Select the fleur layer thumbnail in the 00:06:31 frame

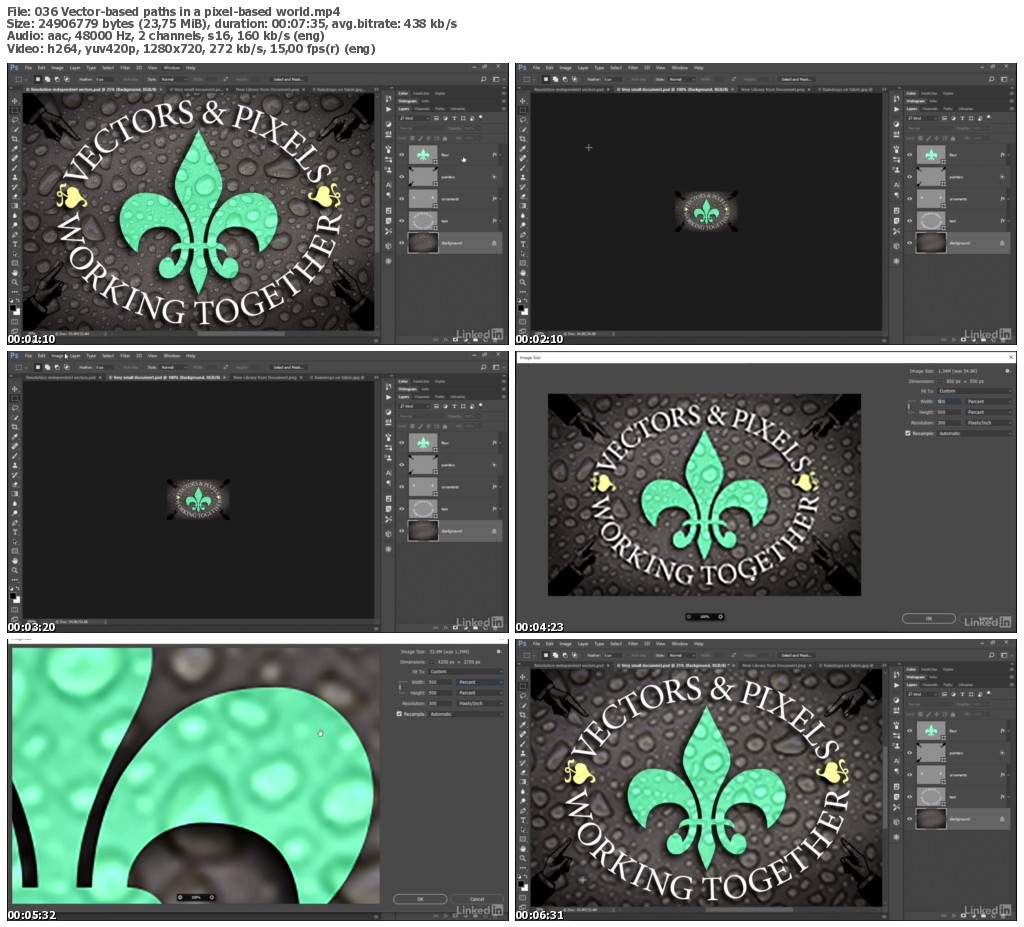coord(931,730)
